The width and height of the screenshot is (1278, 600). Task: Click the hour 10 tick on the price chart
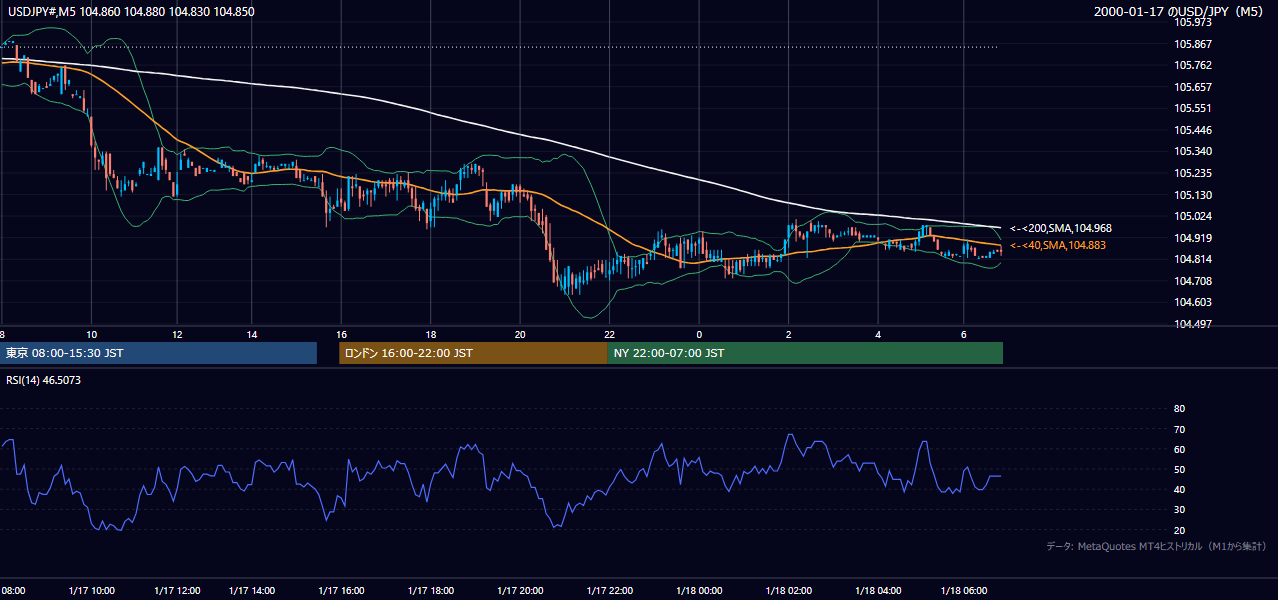point(92,334)
